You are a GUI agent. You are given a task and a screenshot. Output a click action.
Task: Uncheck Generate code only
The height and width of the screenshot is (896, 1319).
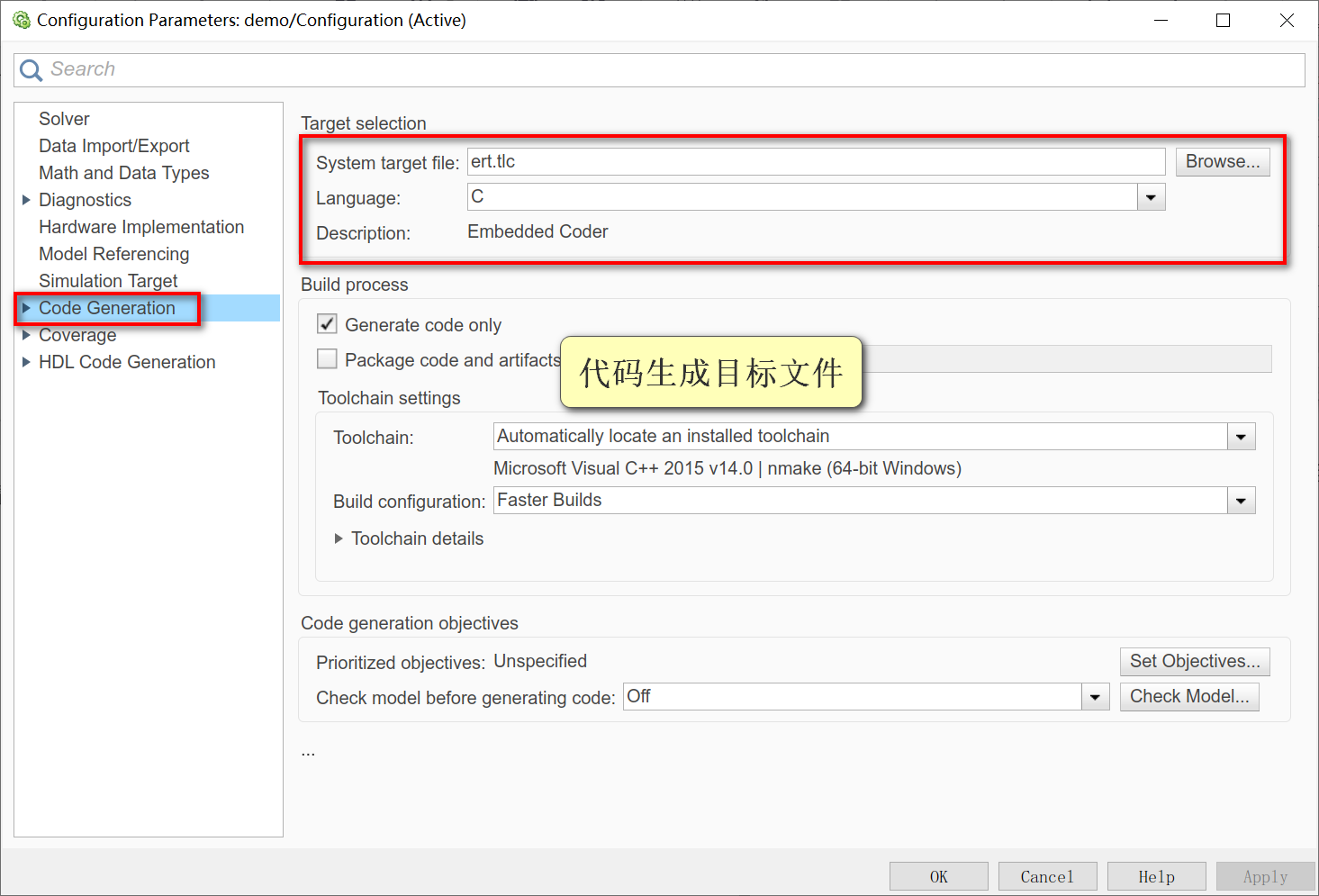[327, 324]
